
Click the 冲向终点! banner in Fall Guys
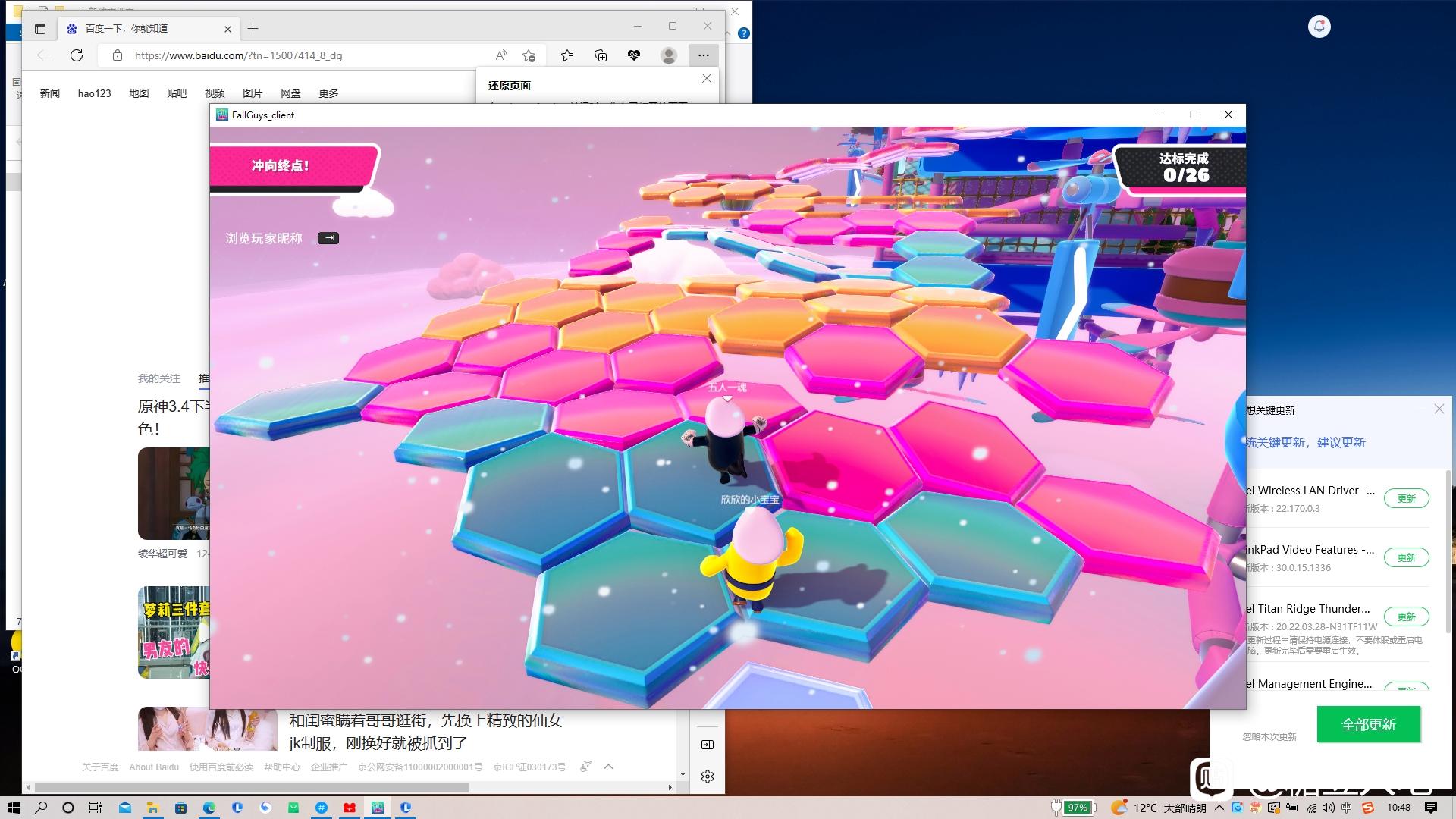pos(294,165)
